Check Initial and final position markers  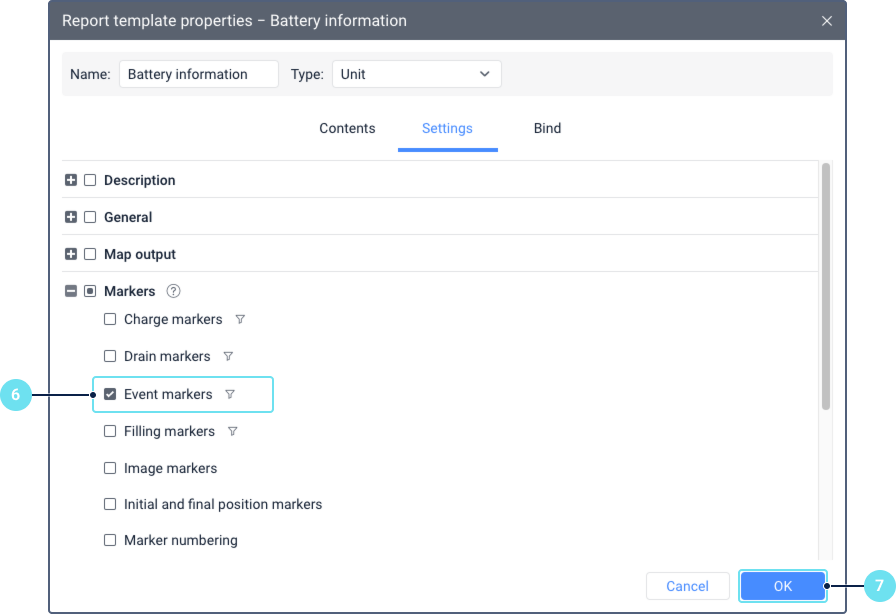(x=110, y=504)
